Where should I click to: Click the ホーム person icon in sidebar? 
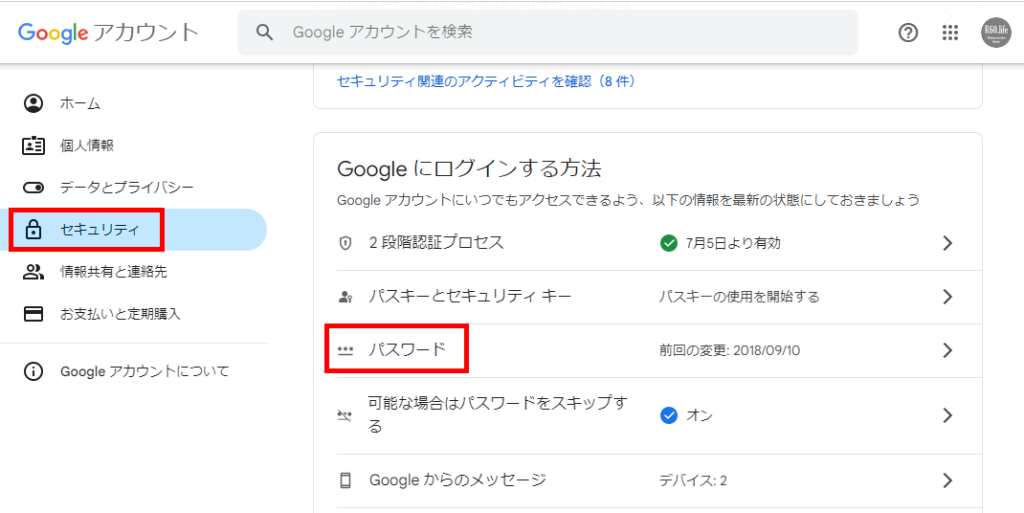point(34,103)
